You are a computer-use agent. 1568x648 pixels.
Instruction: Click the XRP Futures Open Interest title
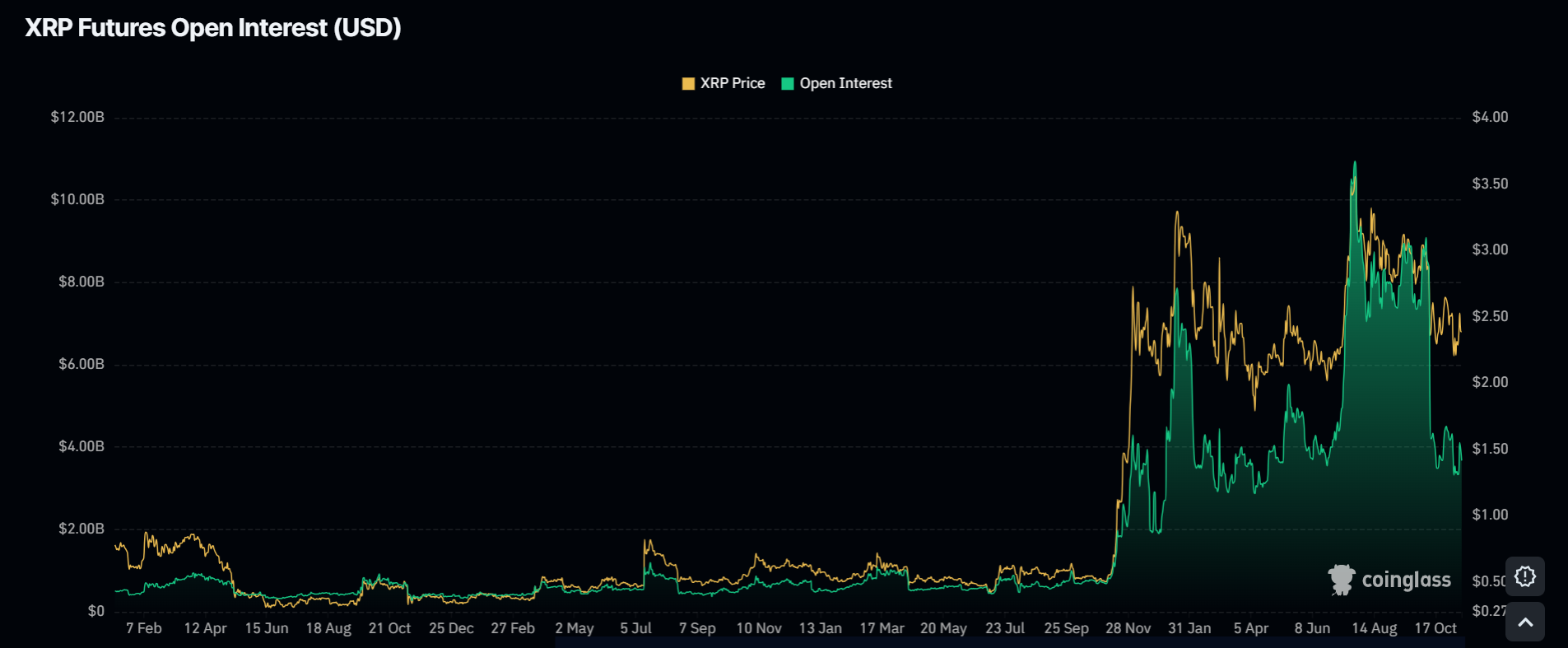(213, 28)
